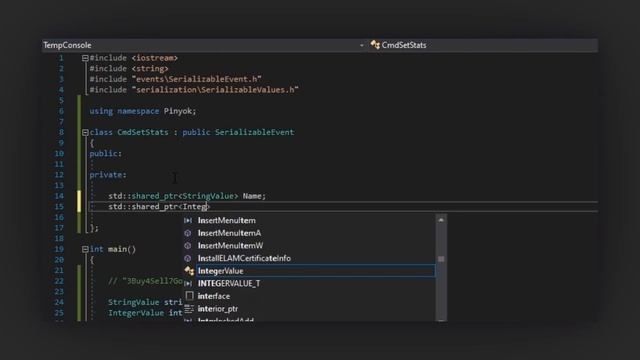Click InstallELAMCertificateInfo function icon

(188, 258)
